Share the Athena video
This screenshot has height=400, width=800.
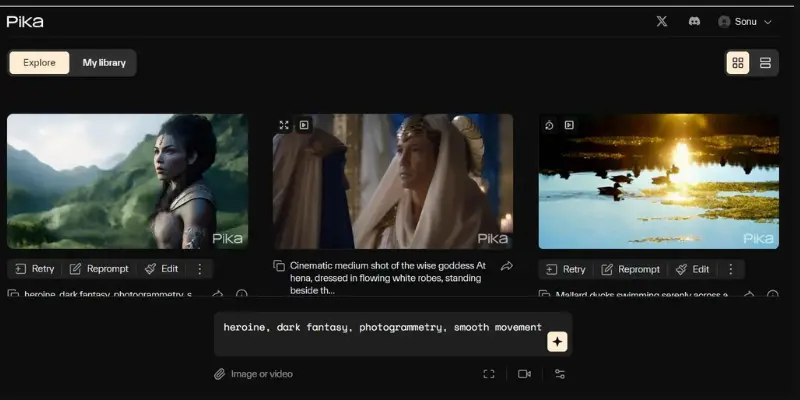(507, 266)
